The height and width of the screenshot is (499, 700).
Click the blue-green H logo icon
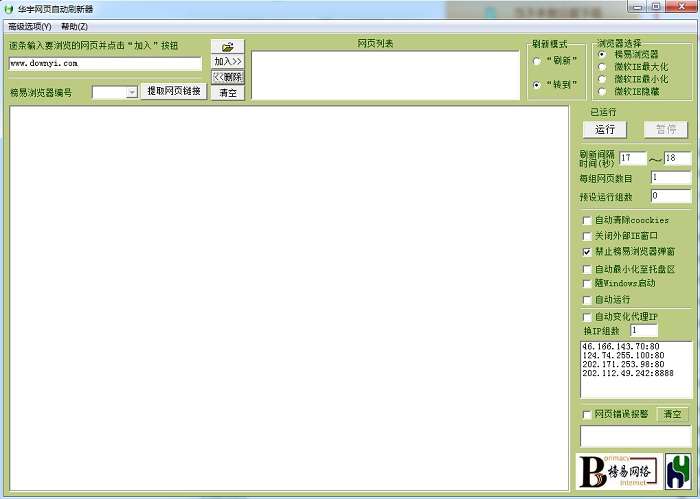coord(678,471)
